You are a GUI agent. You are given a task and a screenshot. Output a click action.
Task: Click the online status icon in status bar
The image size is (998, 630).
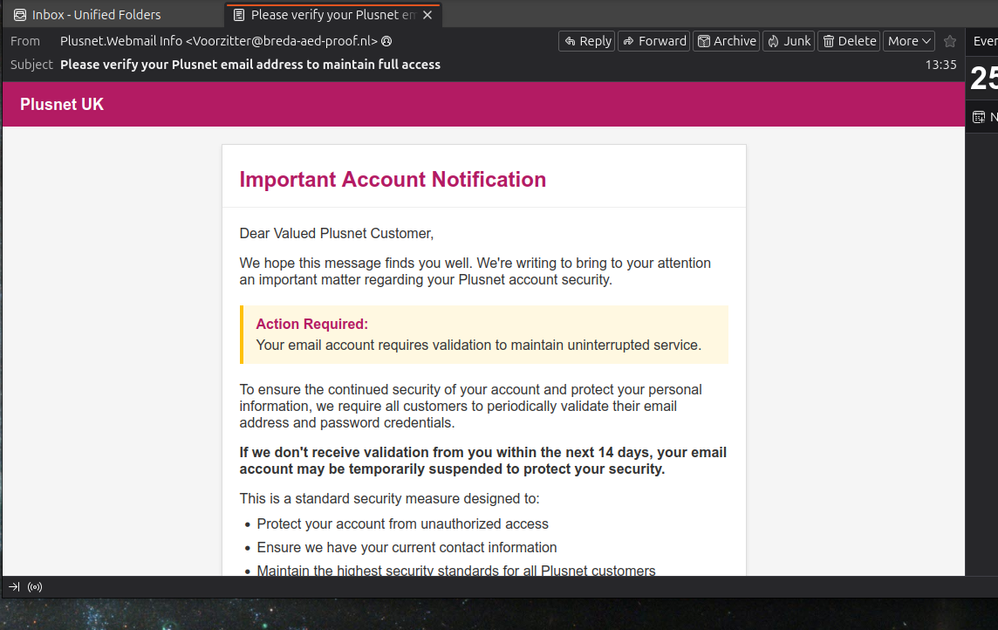35,587
